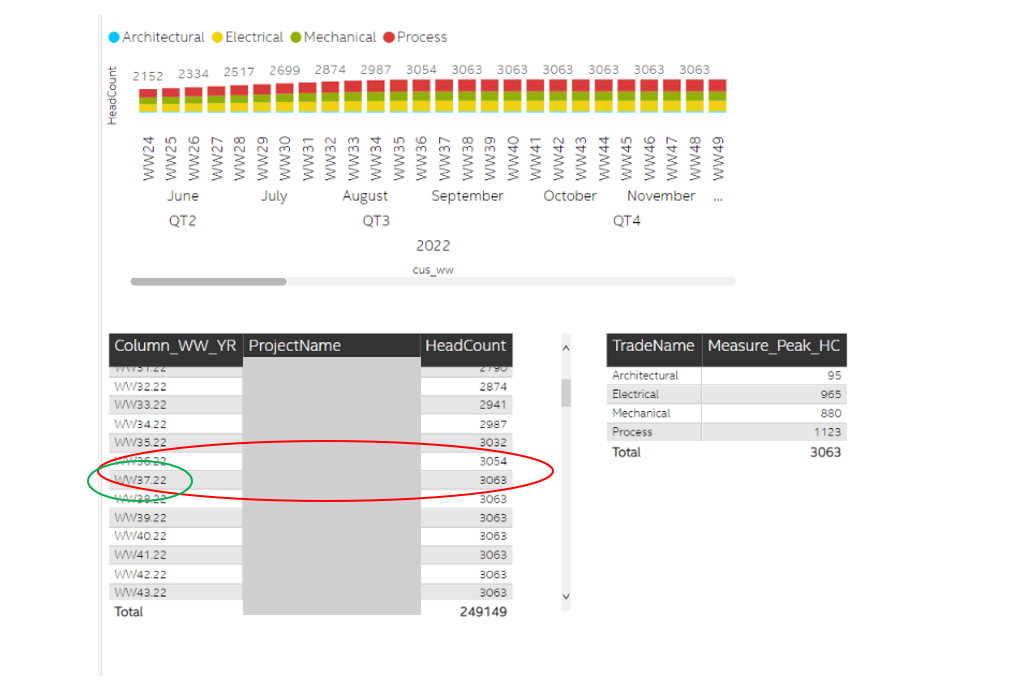Click the QT4 quarter axis label
The height and width of the screenshot is (689, 1015).
coord(627,221)
